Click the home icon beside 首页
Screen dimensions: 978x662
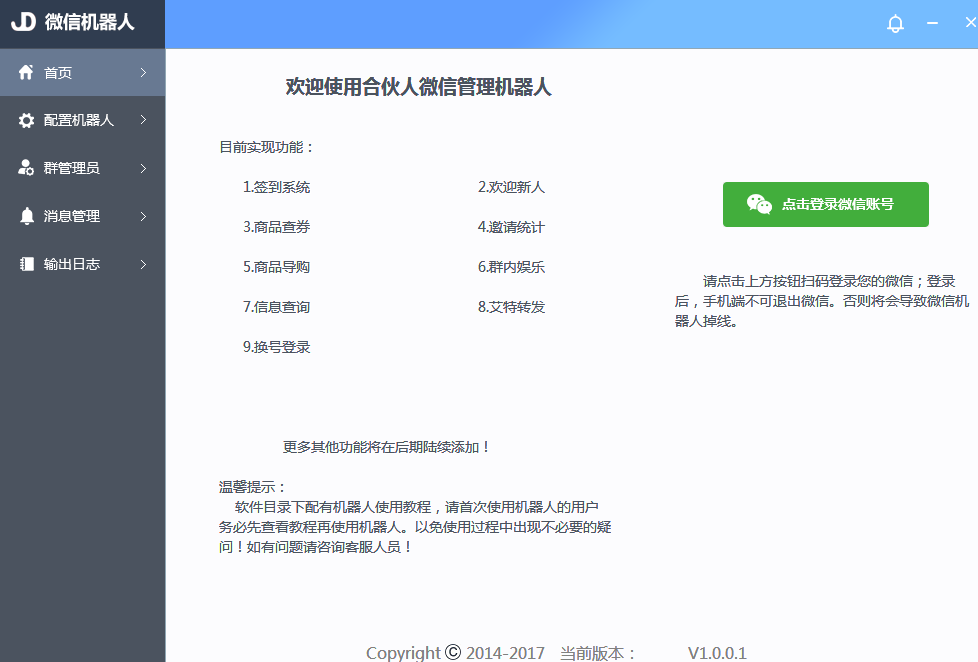[24, 72]
